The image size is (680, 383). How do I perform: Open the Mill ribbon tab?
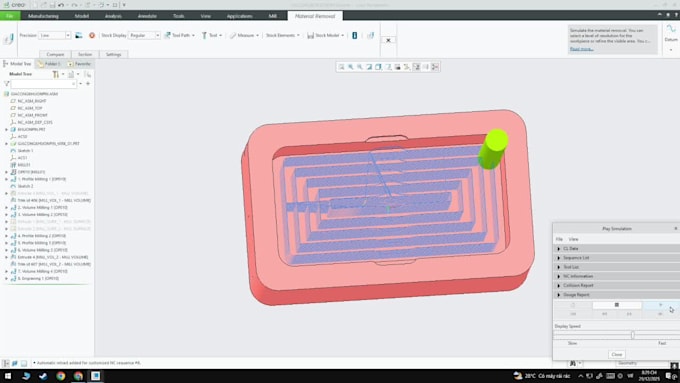[x=272, y=16]
